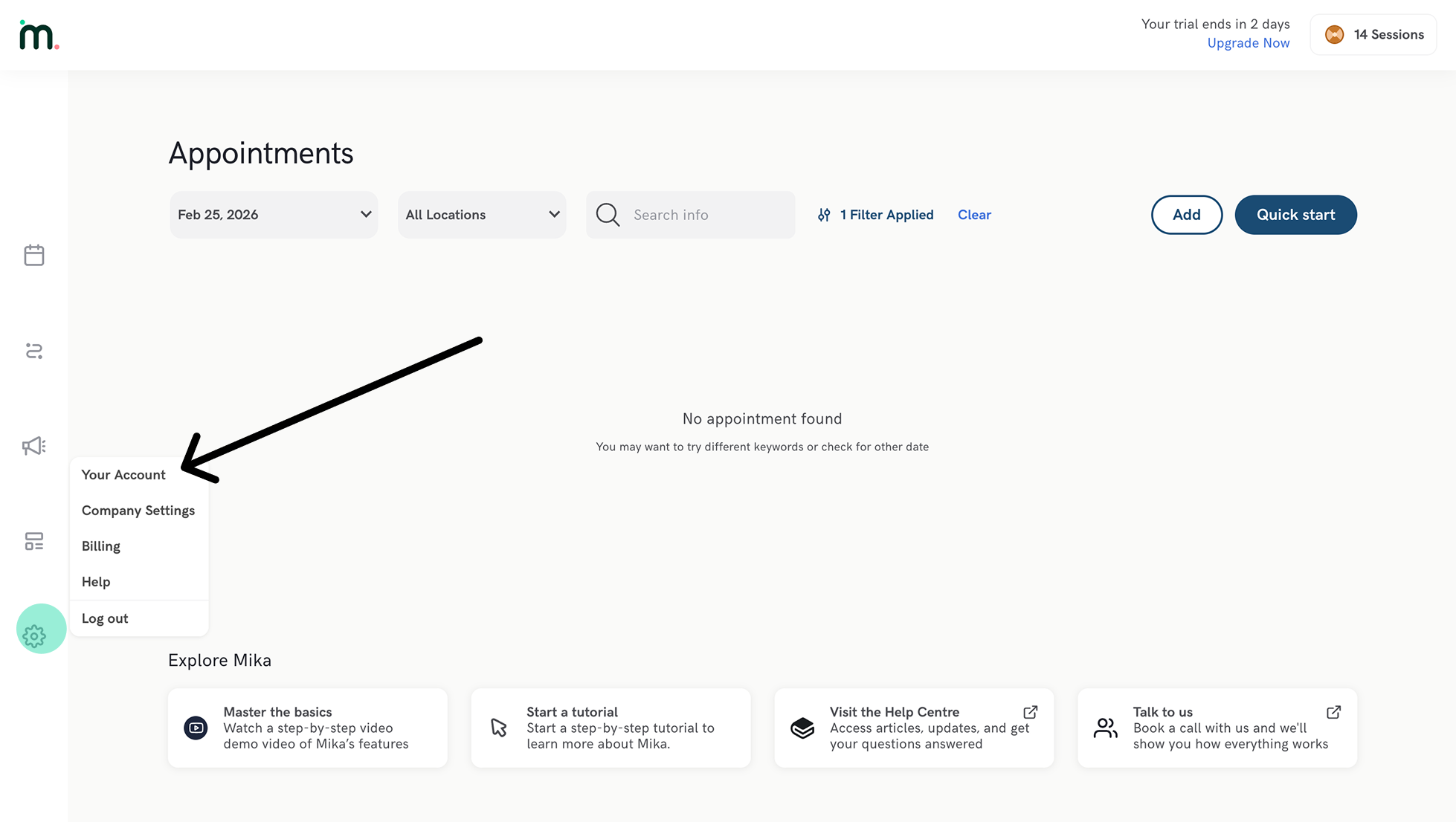Click the filter sliders icon

click(x=824, y=215)
